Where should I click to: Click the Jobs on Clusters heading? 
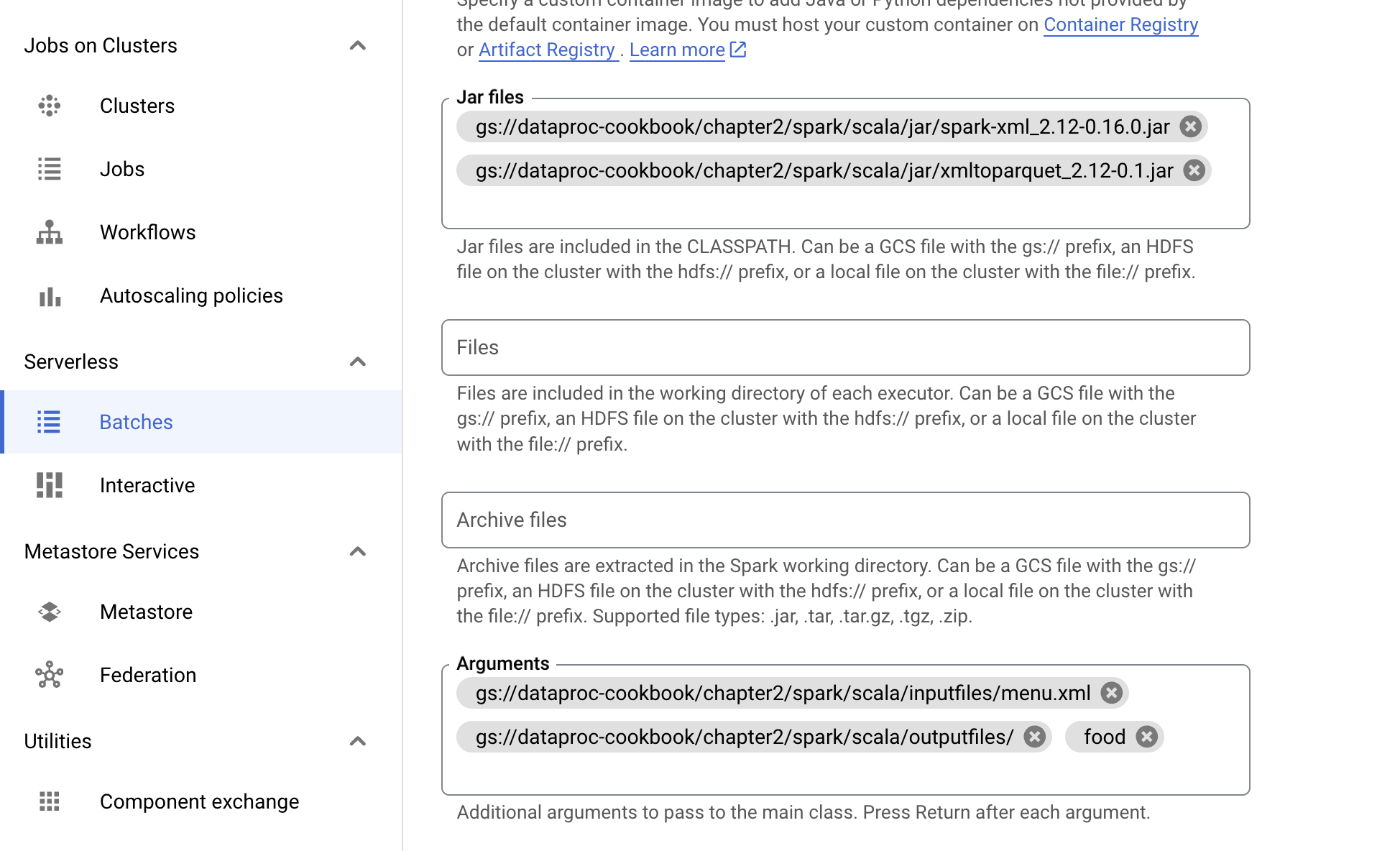(x=101, y=45)
